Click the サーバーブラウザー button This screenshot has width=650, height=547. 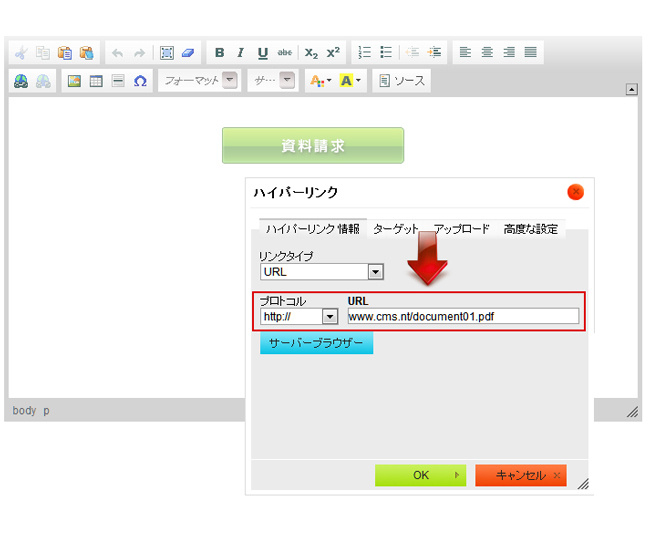click(x=316, y=343)
